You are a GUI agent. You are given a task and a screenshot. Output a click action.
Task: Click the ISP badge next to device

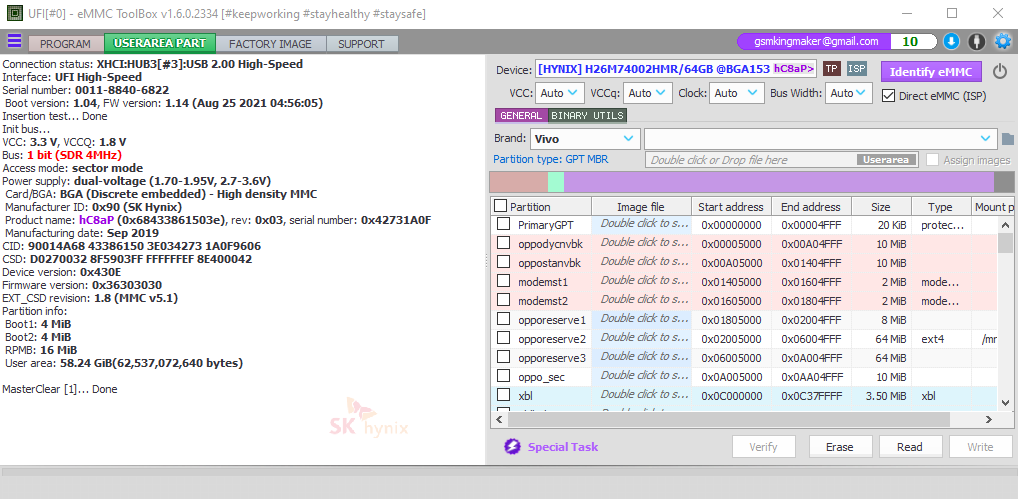[857, 69]
